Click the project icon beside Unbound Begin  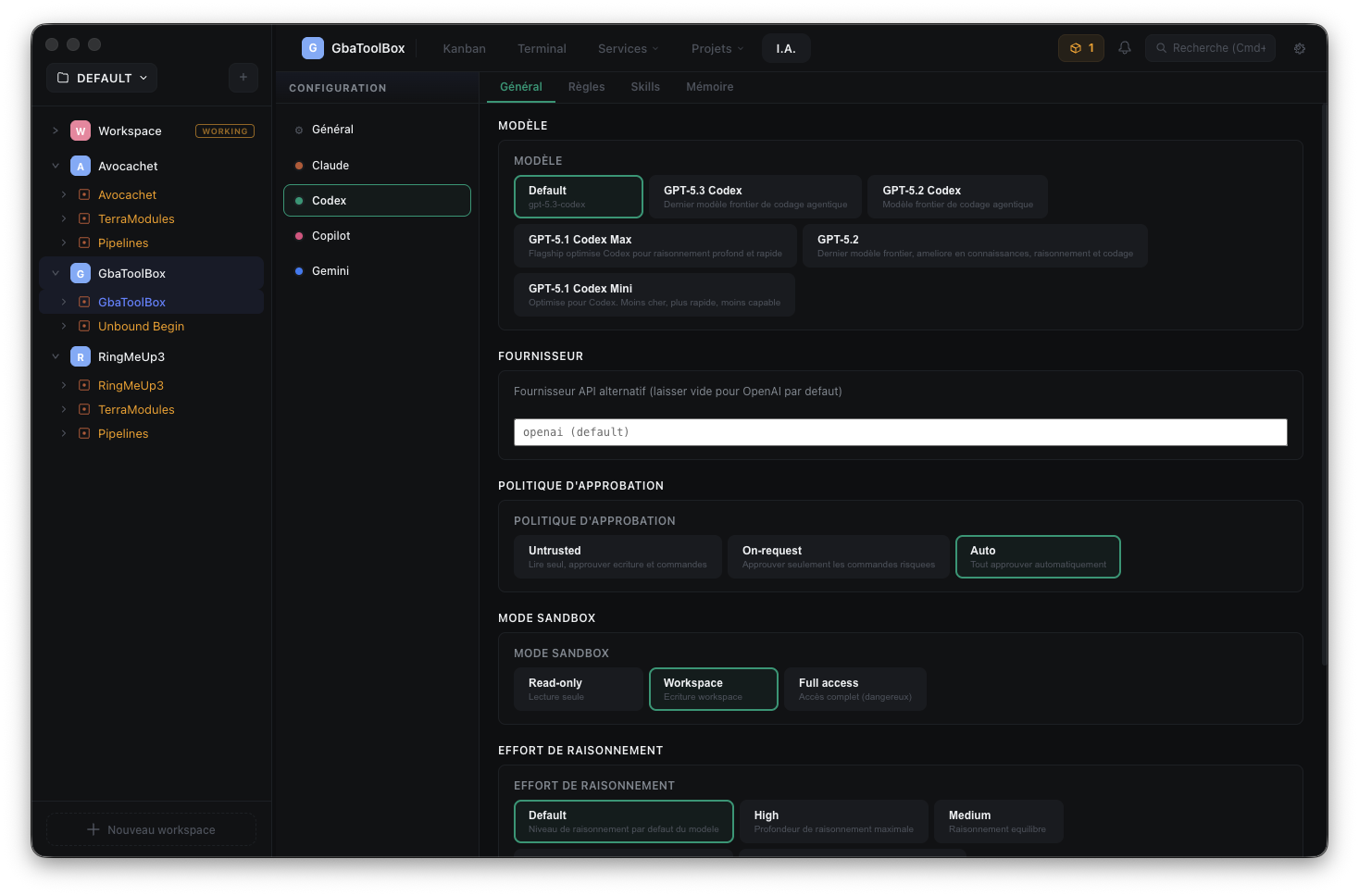(84, 327)
